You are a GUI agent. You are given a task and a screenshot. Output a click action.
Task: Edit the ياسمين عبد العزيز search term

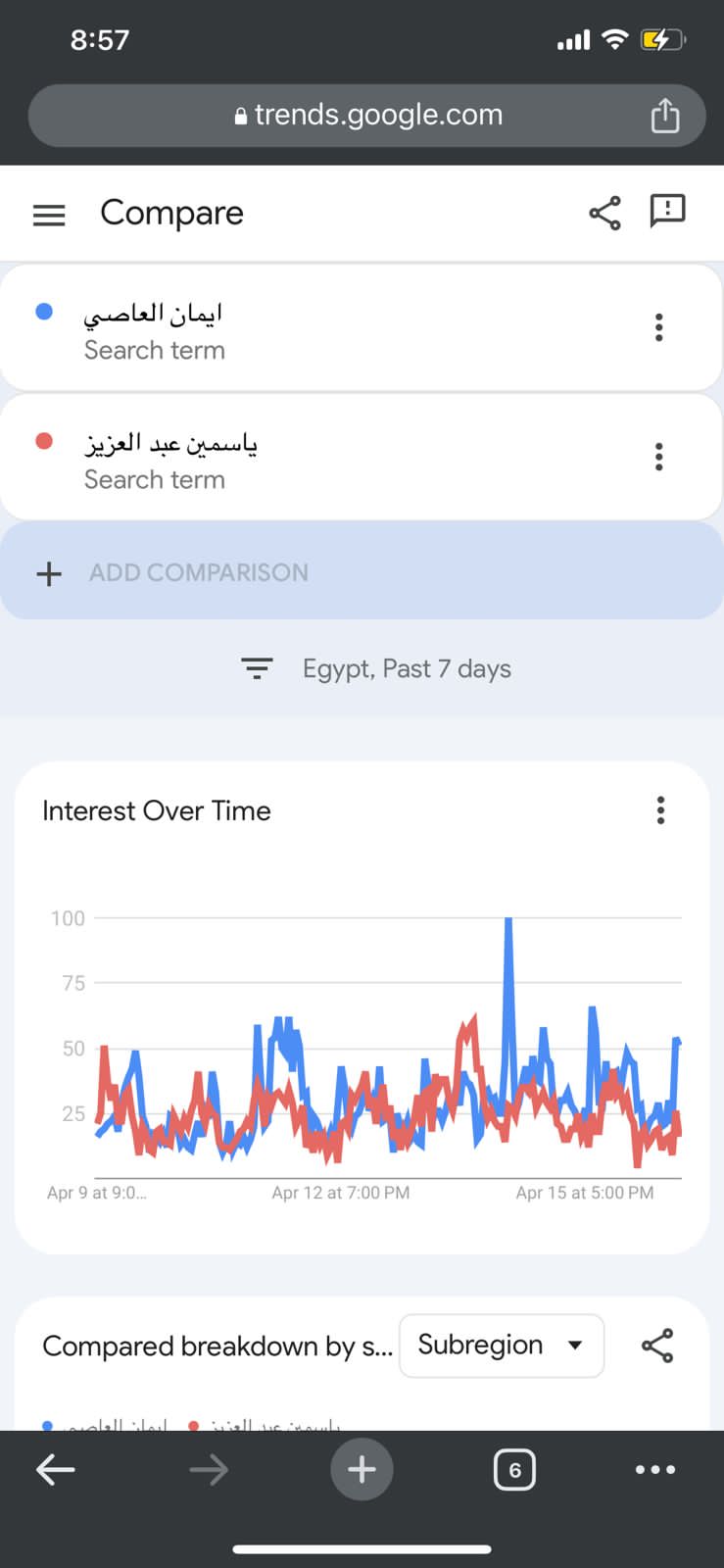pyautogui.click(x=170, y=445)
